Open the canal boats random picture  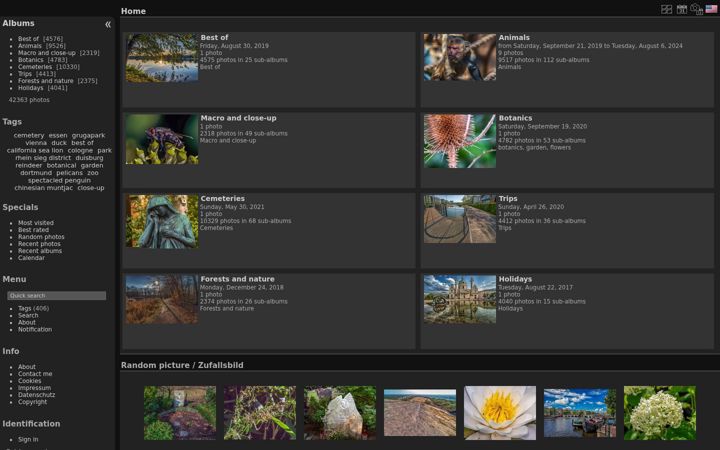pyautogui.click(x=580, y=413)
